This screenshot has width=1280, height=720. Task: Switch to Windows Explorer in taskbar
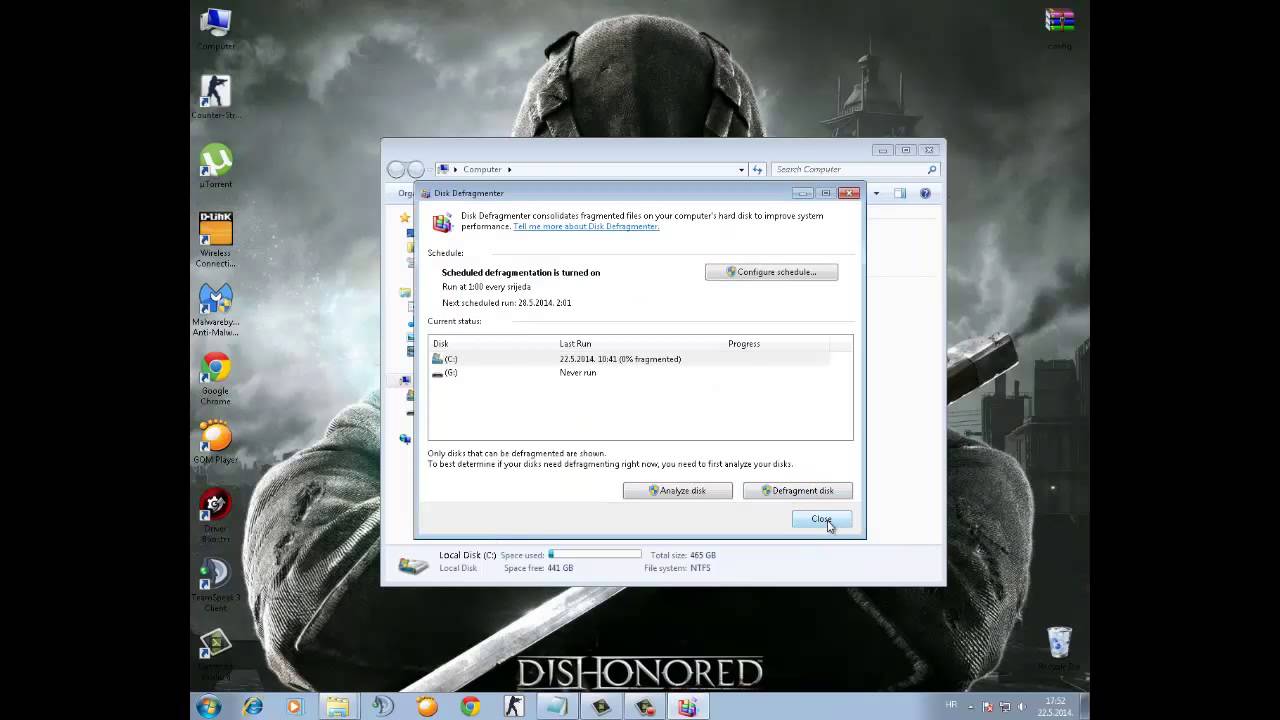[x=337, y=707]
